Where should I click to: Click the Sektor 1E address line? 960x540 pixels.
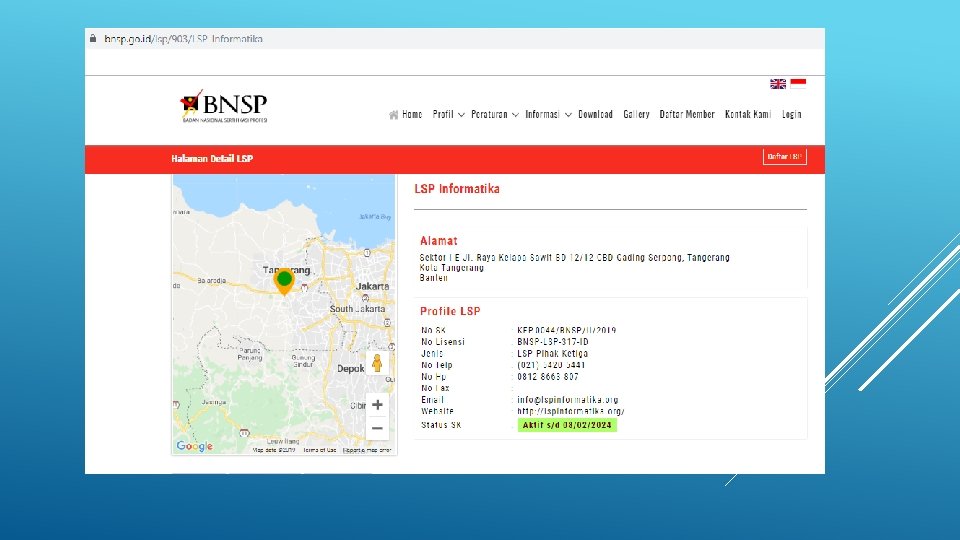574,258
